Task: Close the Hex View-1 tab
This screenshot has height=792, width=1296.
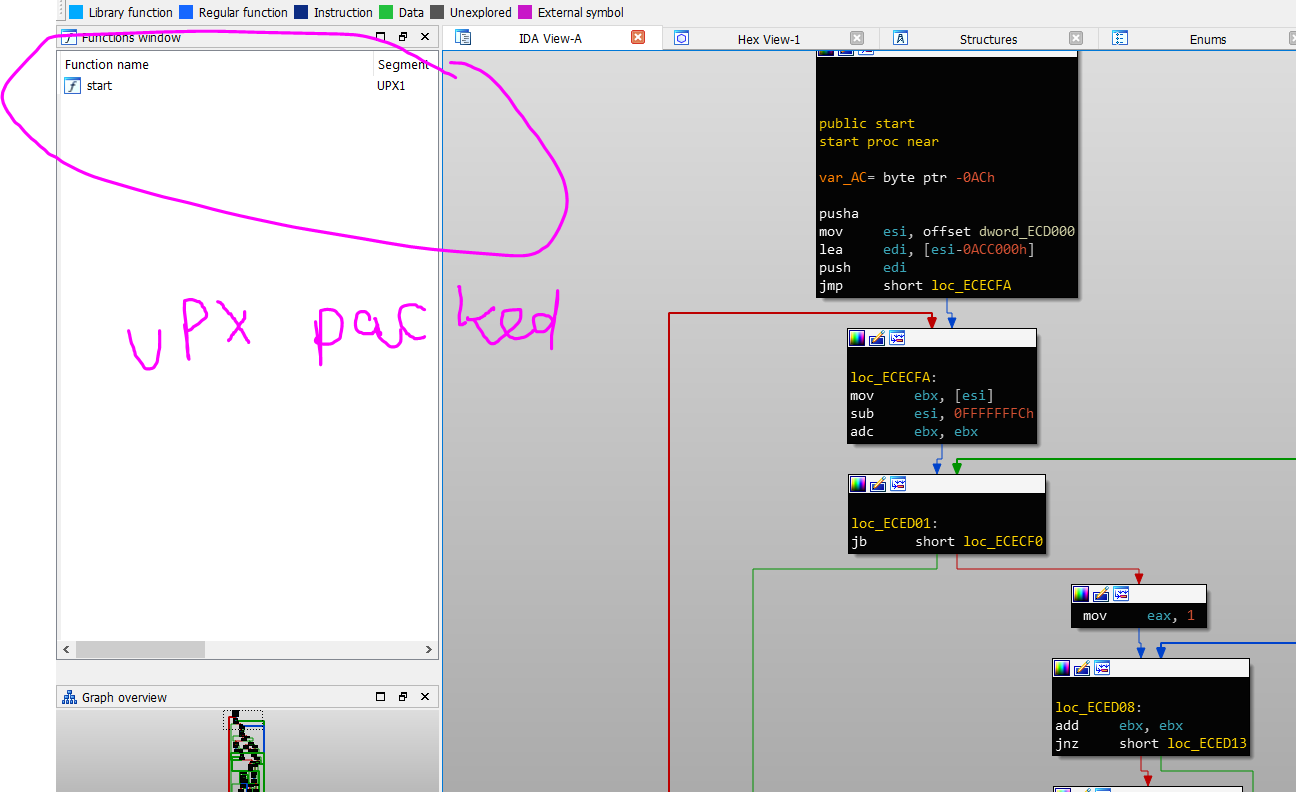Action: click(857, 39)
